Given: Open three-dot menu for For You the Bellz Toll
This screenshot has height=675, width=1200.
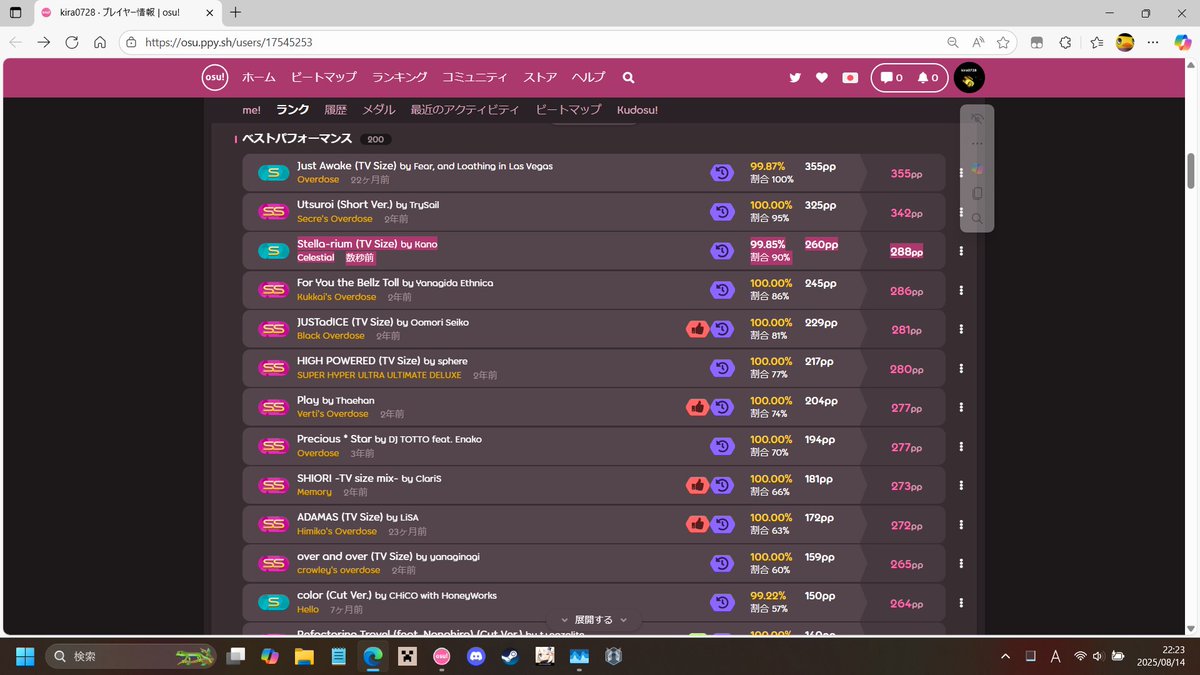Looking at the screenshot, I should point(961,290).
